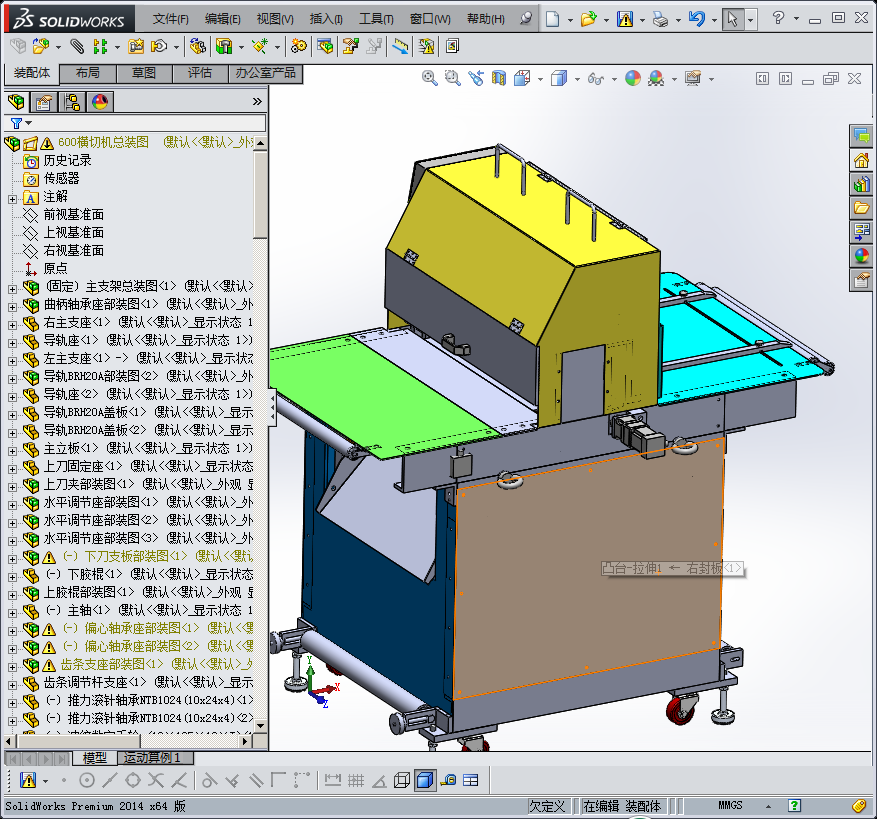The width and height of the screenshot is (877, 819).
Task: Expand the 主立板<1> node
Action: (x=12, y=450)
